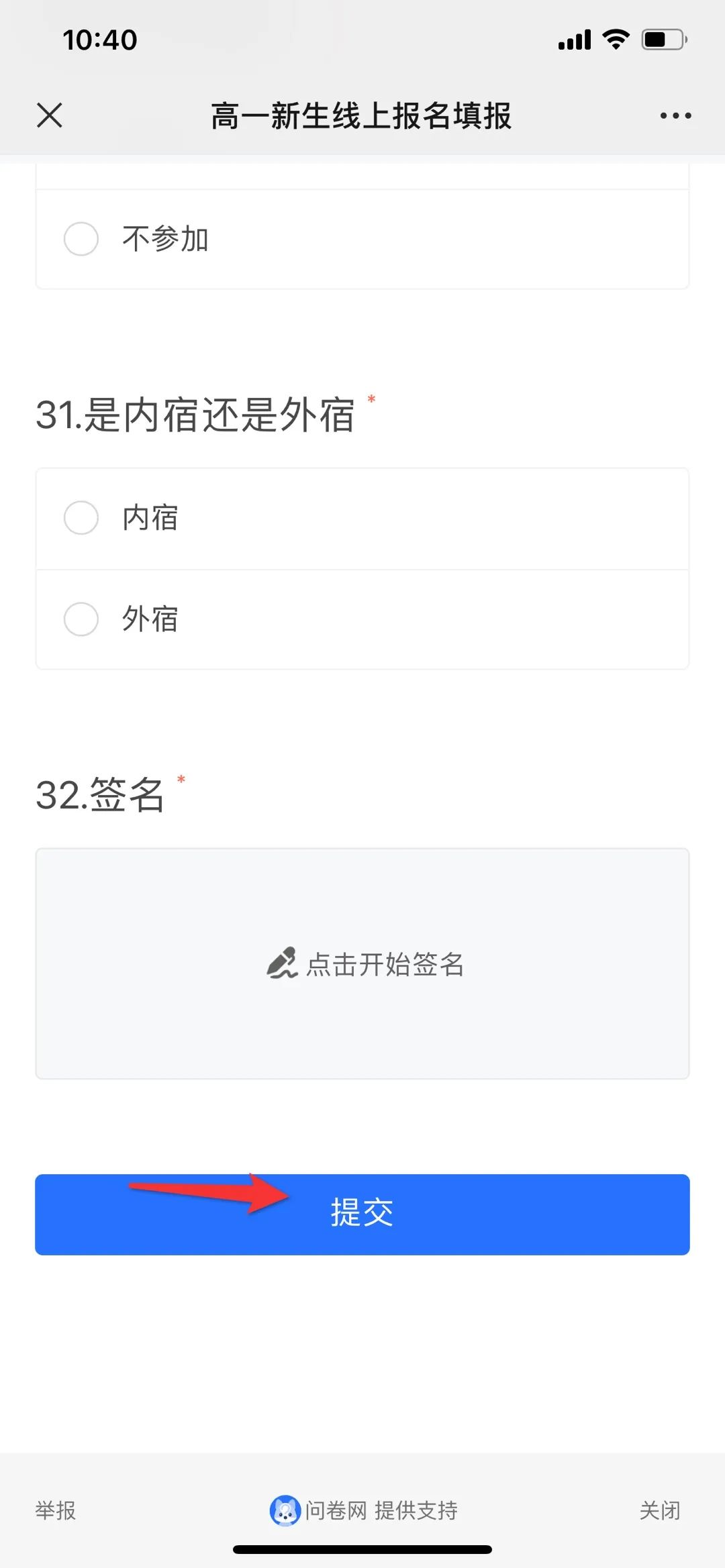Select the 内宿 radio option
This screenshot has height=1568, width=725.
click(81, 518)
